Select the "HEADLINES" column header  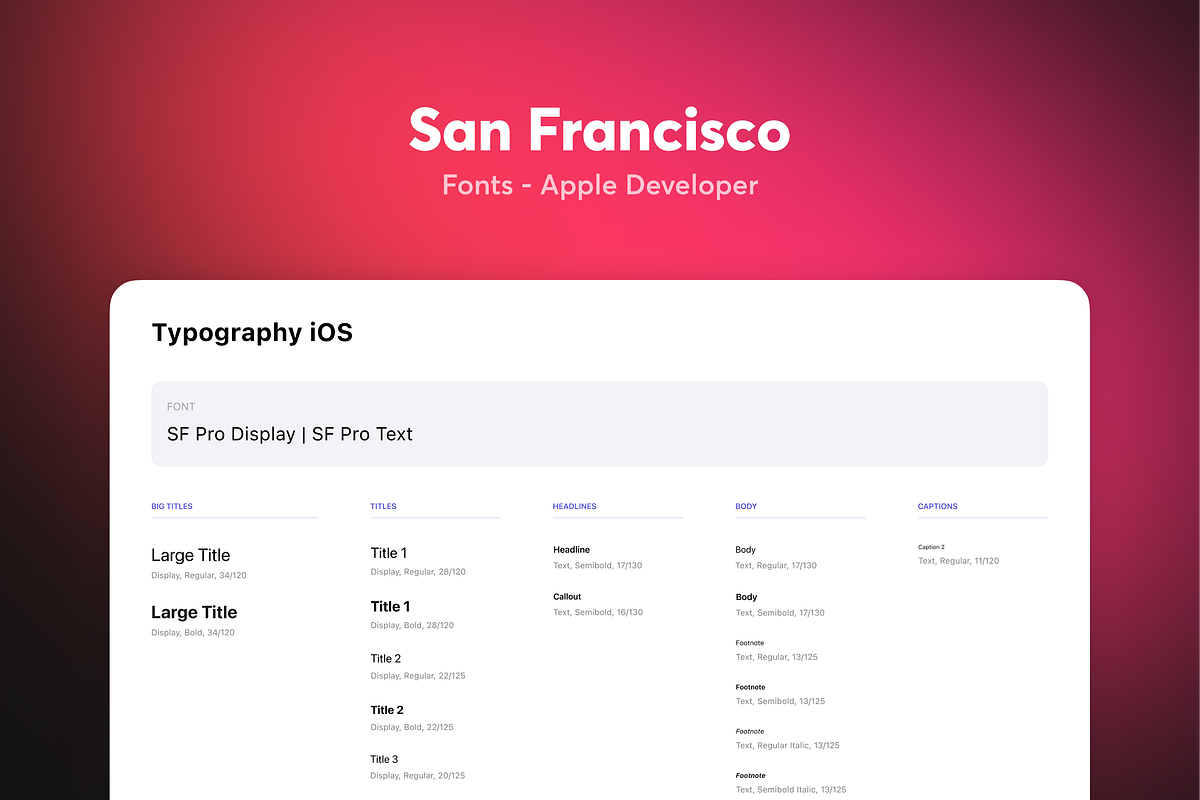pos(574,506)
